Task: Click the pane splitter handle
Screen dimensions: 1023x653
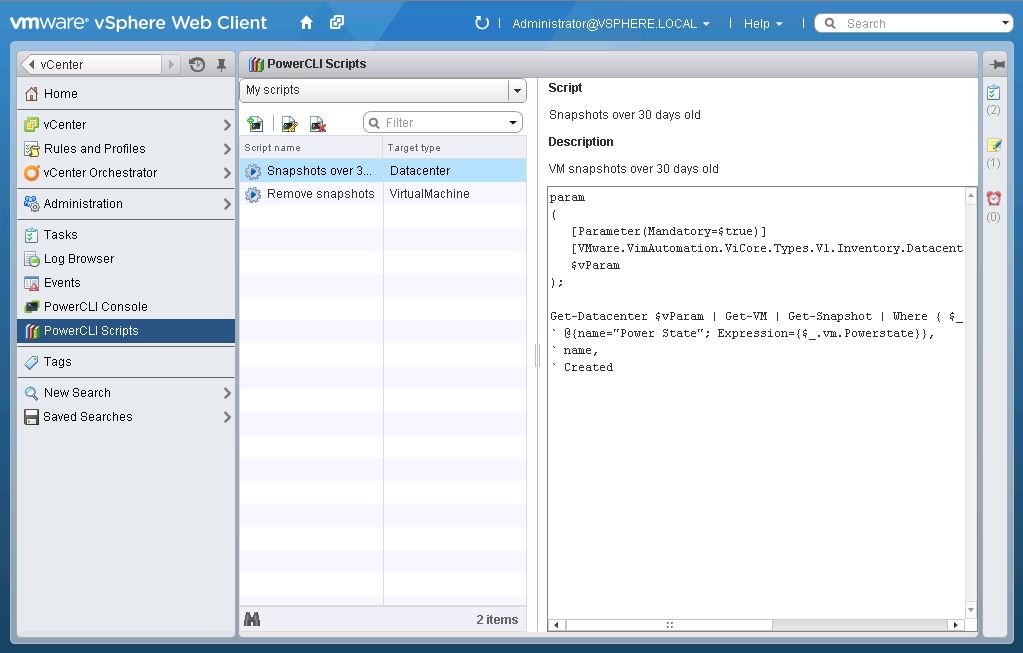Action: (x=538, y=355)
